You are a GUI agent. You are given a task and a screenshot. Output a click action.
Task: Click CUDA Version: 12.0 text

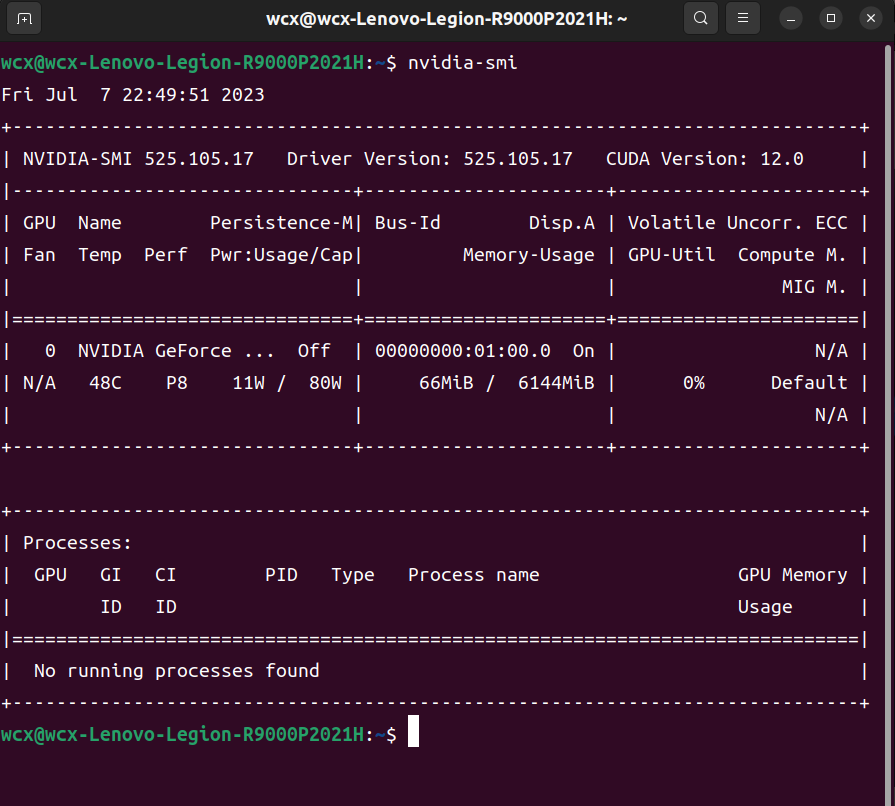tap(704, 159)
